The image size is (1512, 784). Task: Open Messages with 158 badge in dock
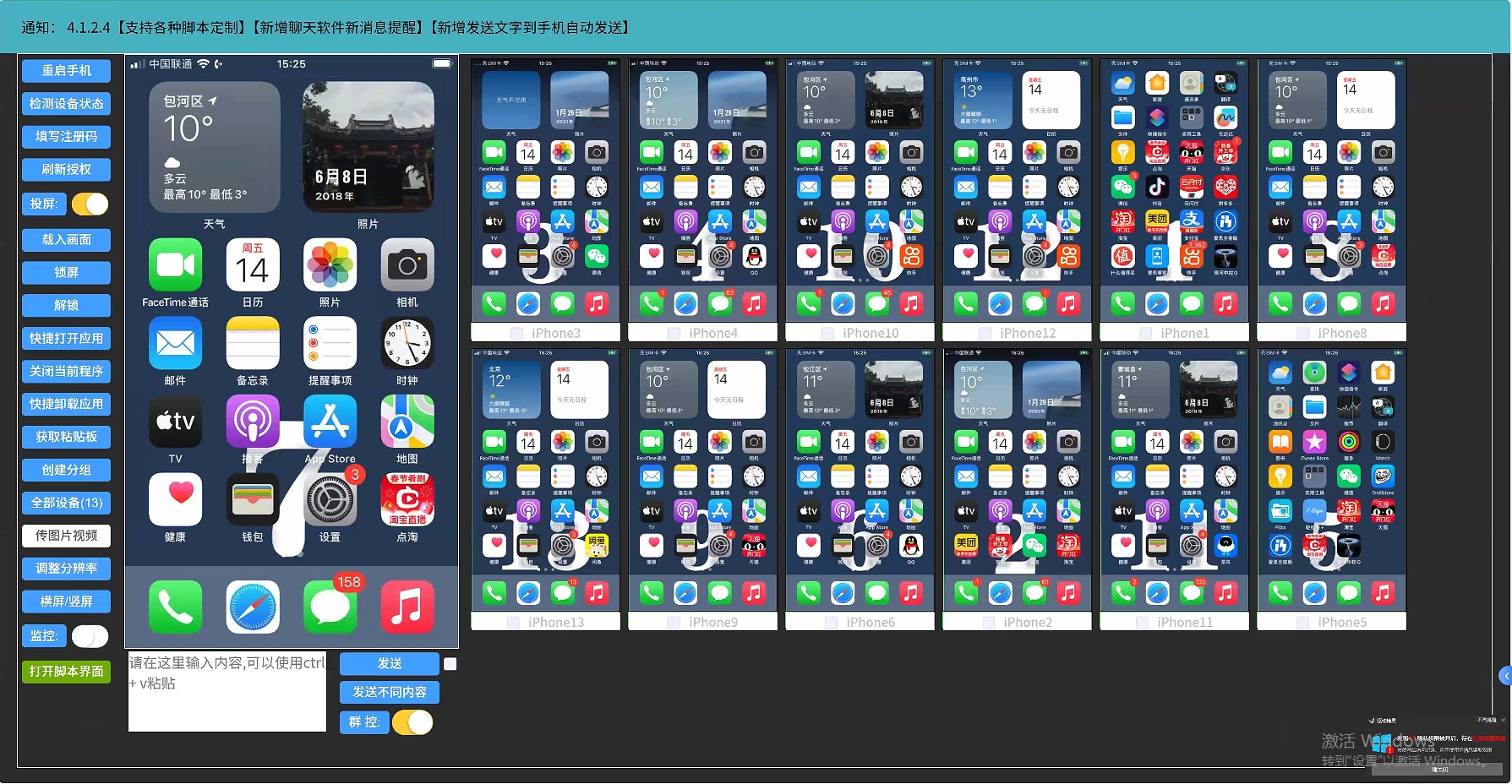point(330,607)
